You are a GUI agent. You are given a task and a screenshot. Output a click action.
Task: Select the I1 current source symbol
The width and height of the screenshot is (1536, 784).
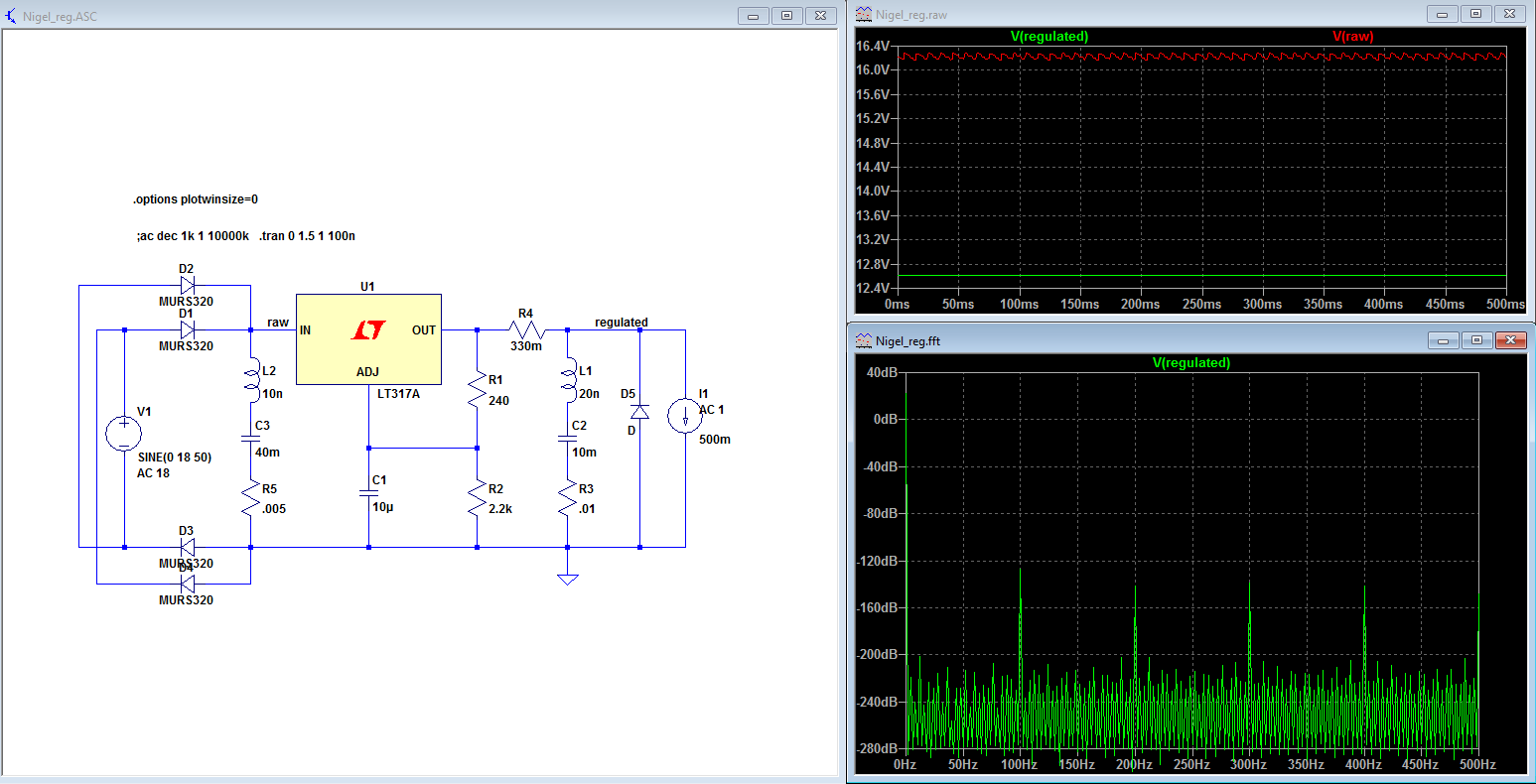click(x=686, y=416)
